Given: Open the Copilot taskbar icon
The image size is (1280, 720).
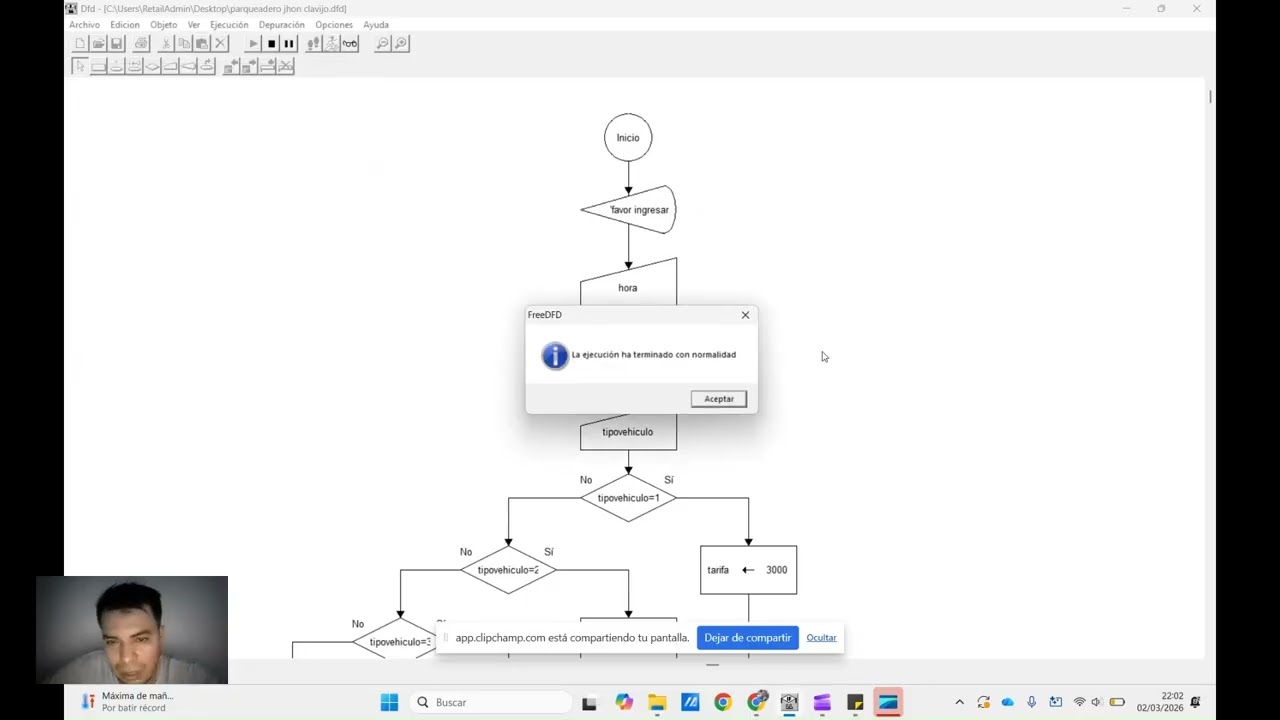Looking at the screenshot, I should (x=624, y=702).
